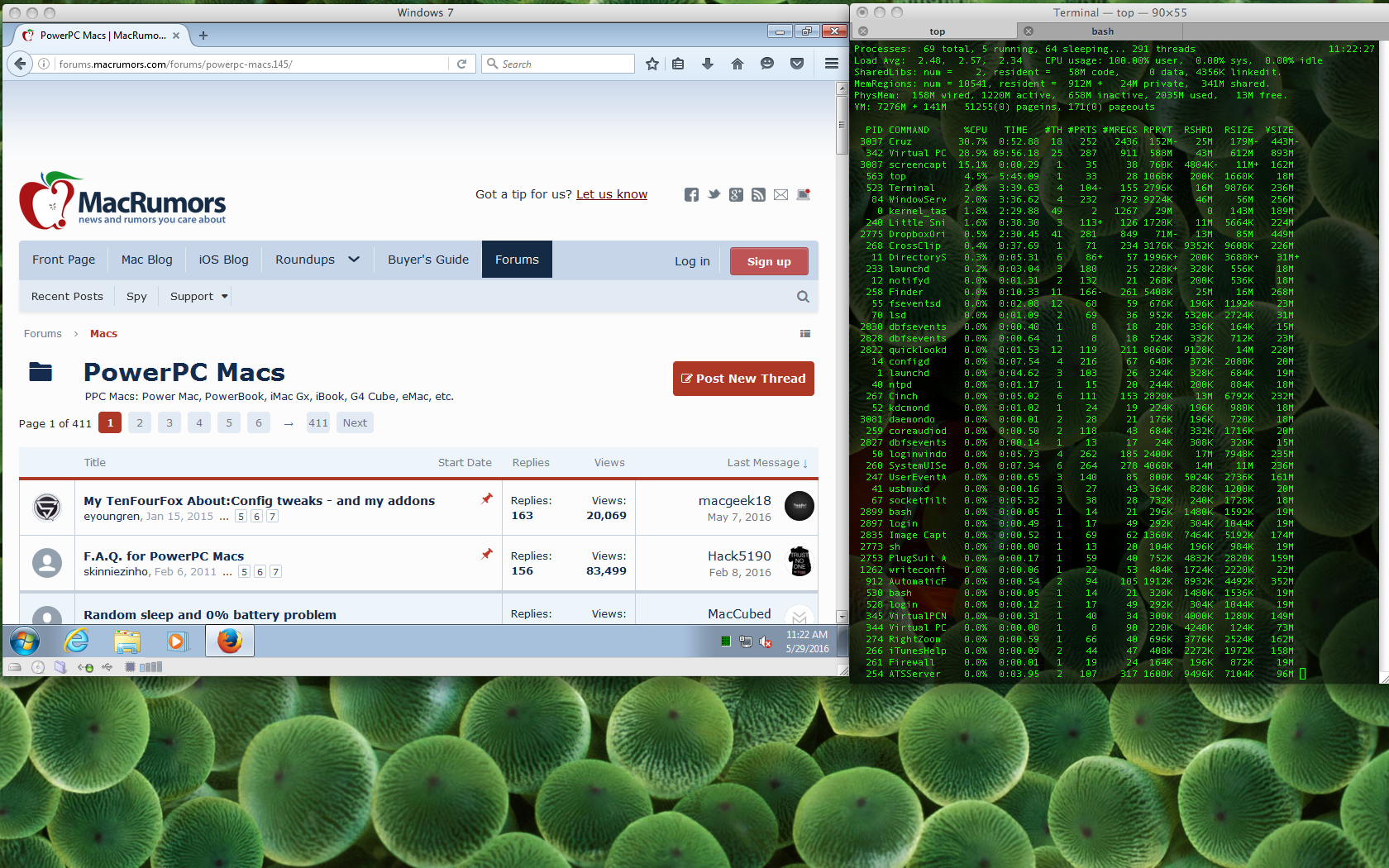Follow the 'Let us know' tip link
Viewport: 1389px width, 868px height.
pyautogui.click(x=612, y=194)
